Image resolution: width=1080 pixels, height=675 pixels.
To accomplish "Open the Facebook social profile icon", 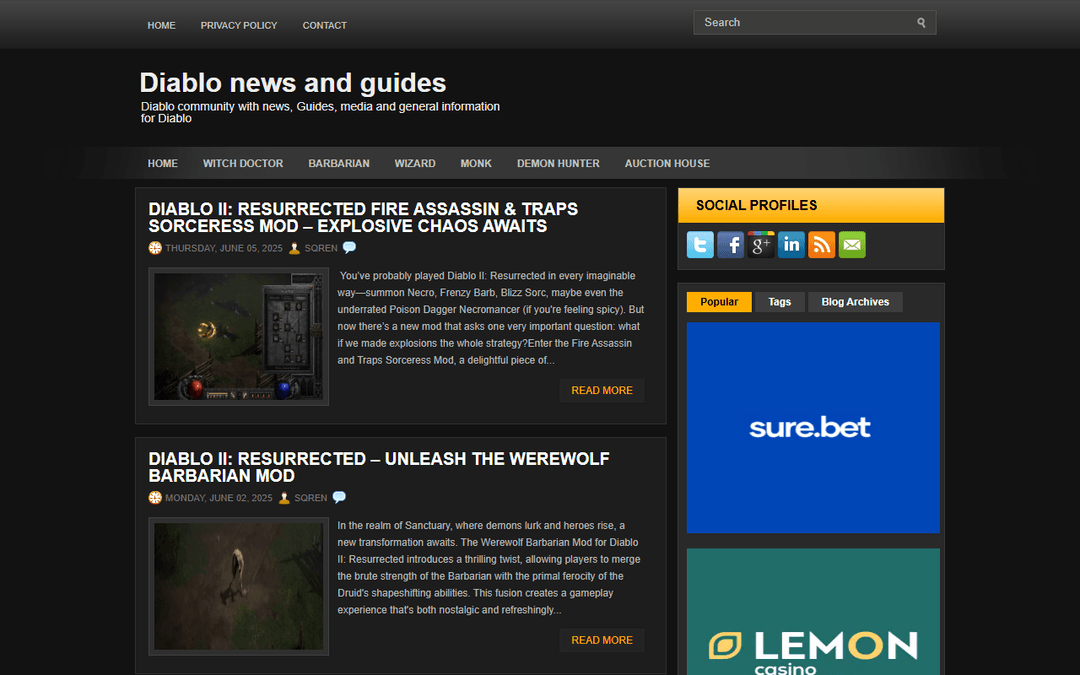I will 730,245.
